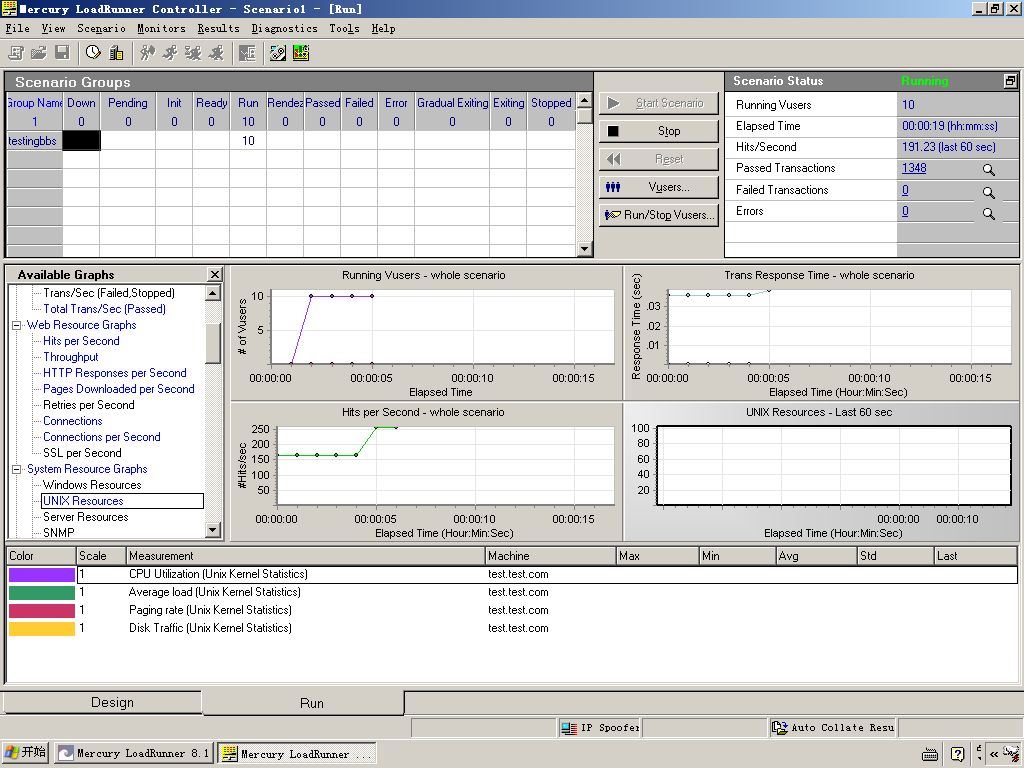Select the Running Vusers graph pane
Viewport: 1024px width, 768px height.
click(426, 332)
